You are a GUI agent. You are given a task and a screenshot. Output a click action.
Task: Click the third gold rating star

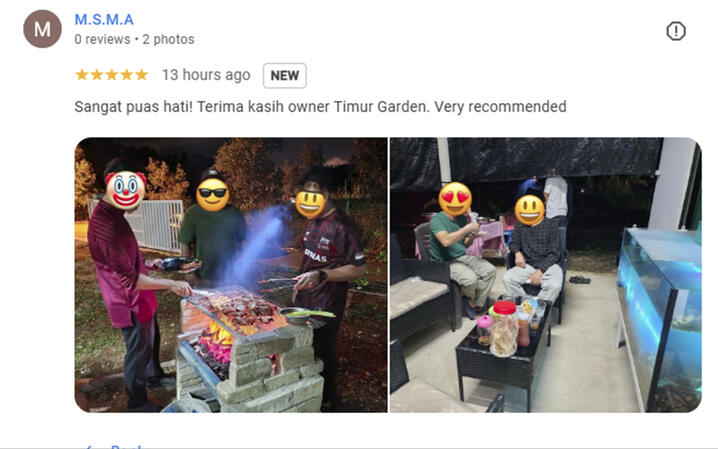112,75
